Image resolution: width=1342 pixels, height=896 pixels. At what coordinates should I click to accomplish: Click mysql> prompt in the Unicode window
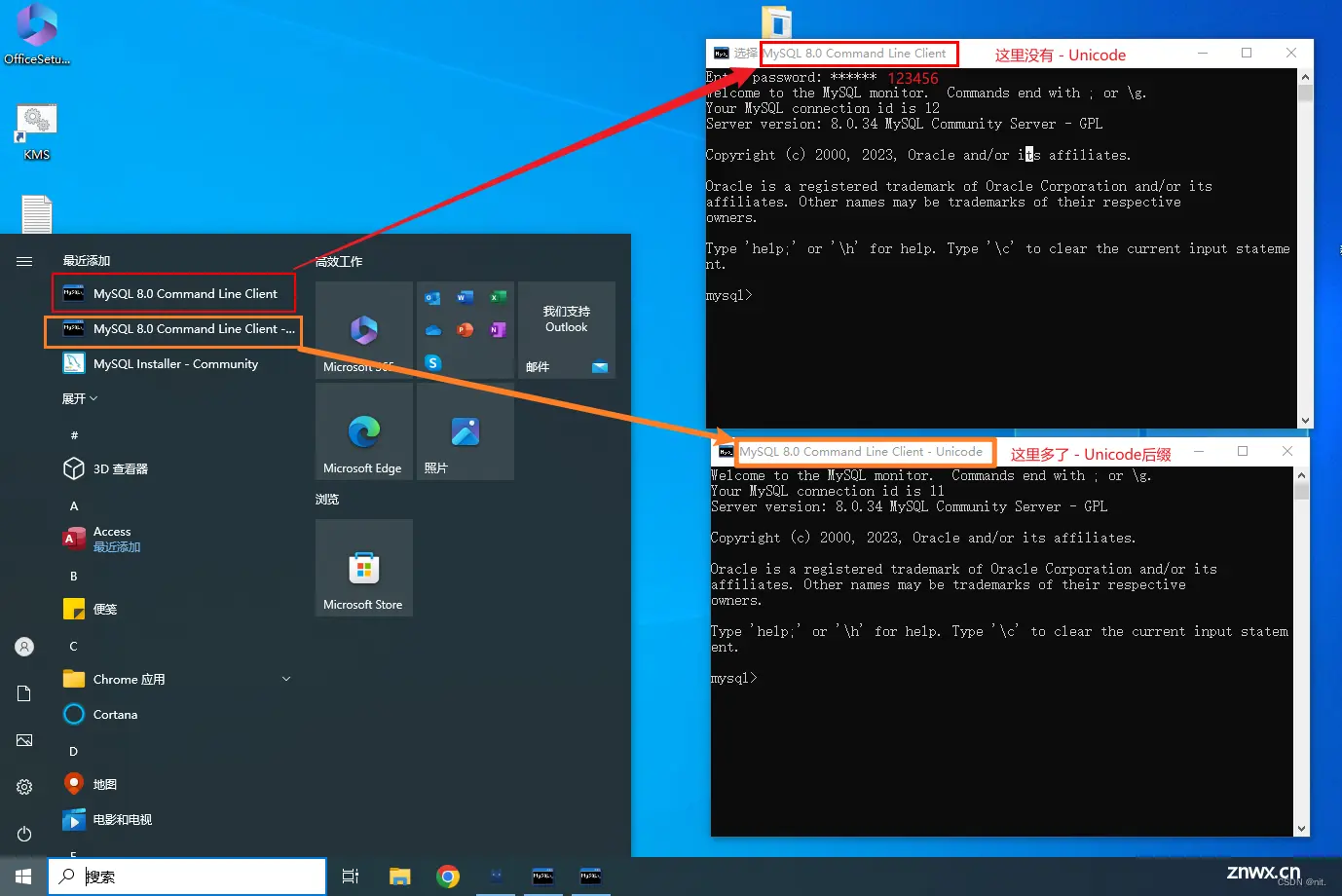(x=733, y=679)
